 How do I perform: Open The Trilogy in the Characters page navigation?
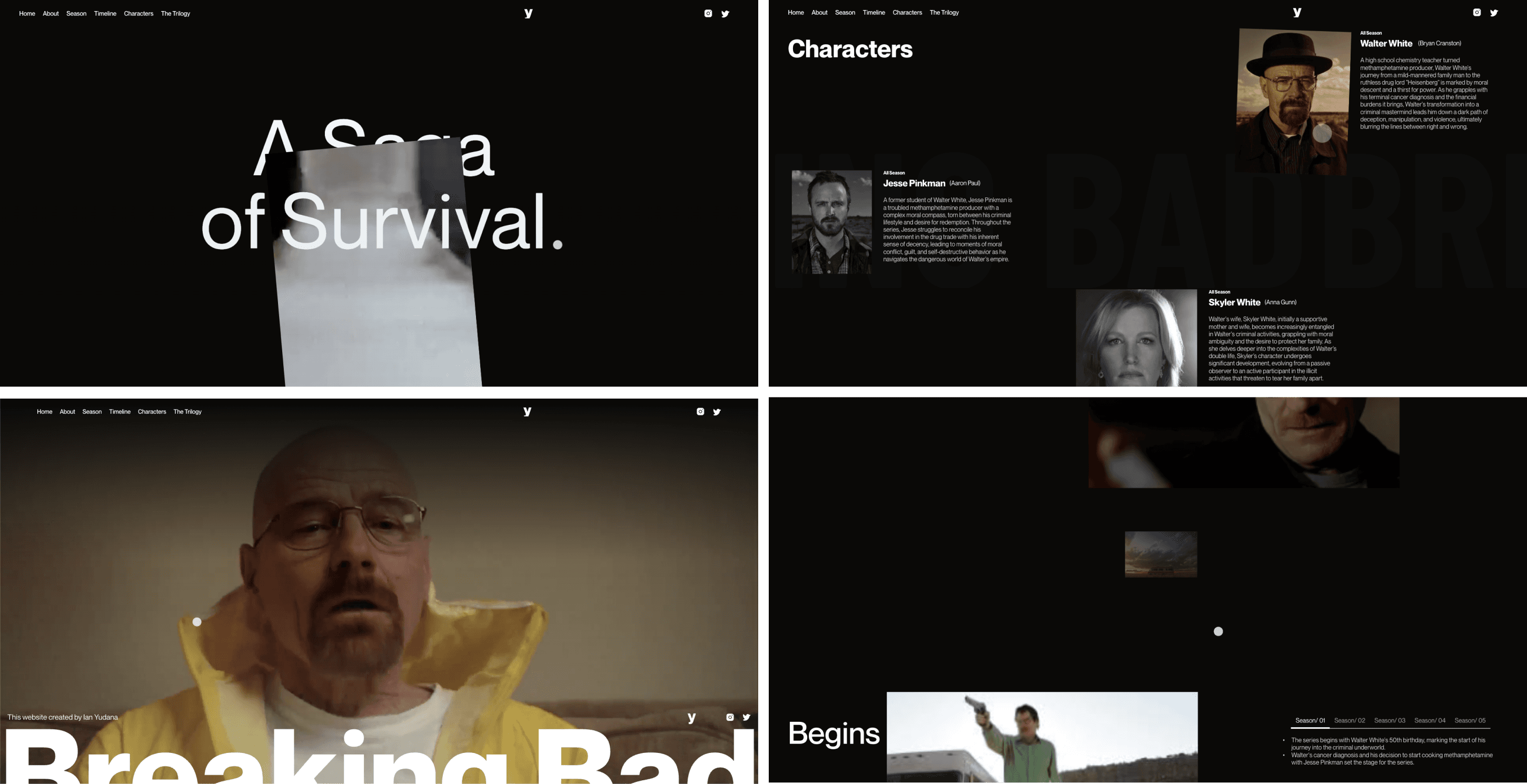944,13
